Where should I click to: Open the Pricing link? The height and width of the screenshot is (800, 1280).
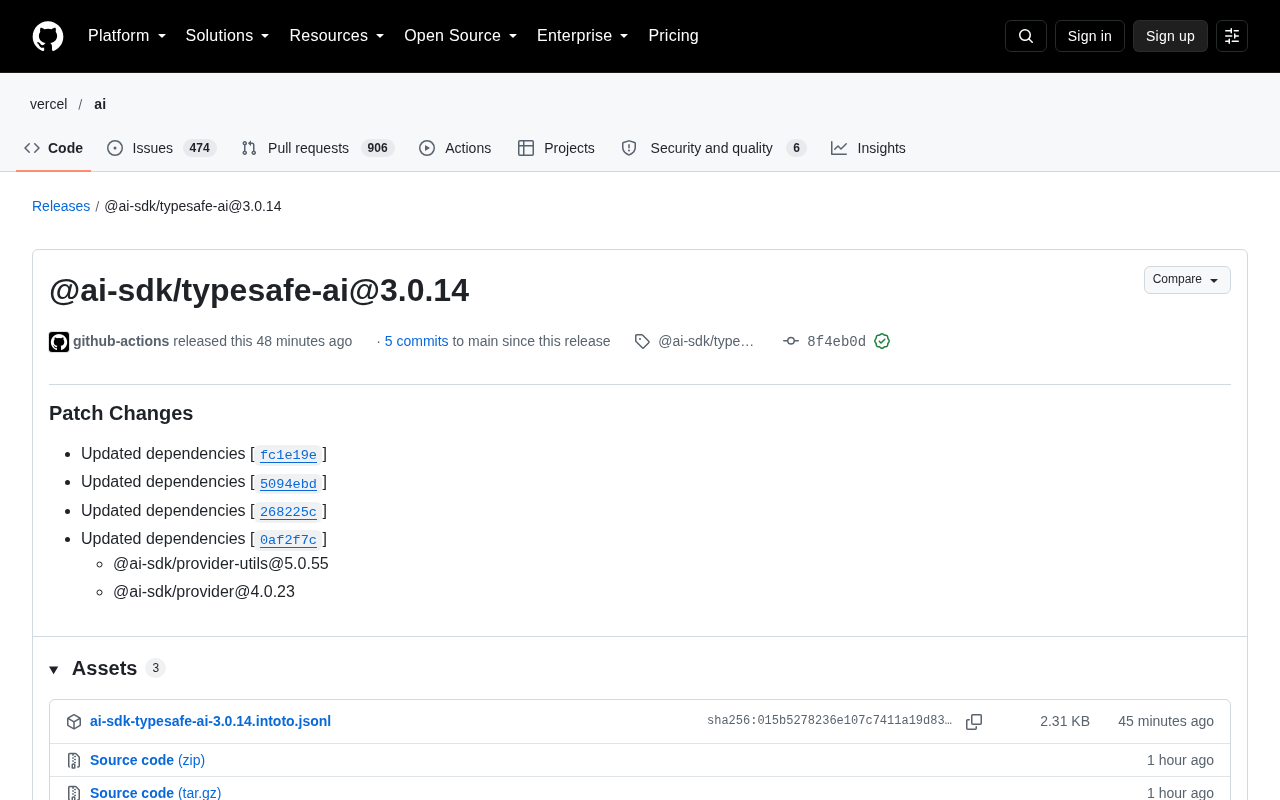(x=673, y=36)
